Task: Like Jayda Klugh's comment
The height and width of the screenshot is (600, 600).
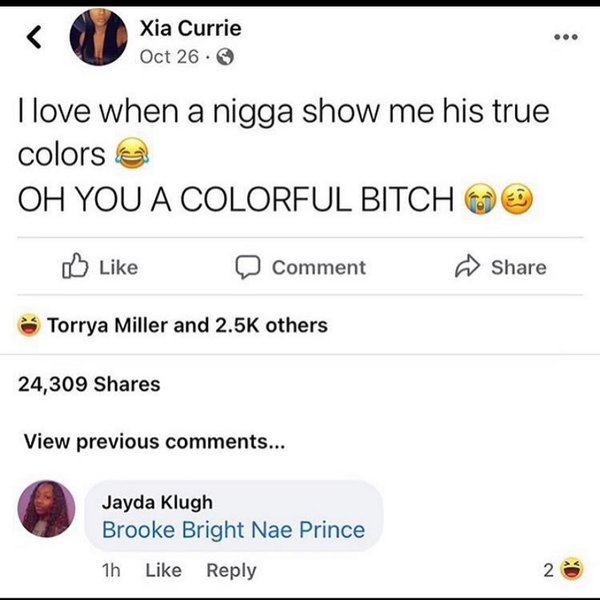Action: tap(163, 570)
